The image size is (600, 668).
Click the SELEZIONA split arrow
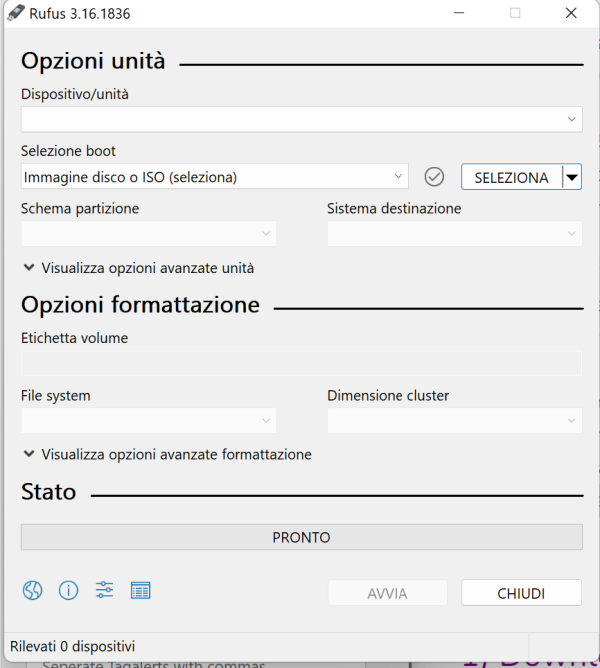tap(572, 177)
